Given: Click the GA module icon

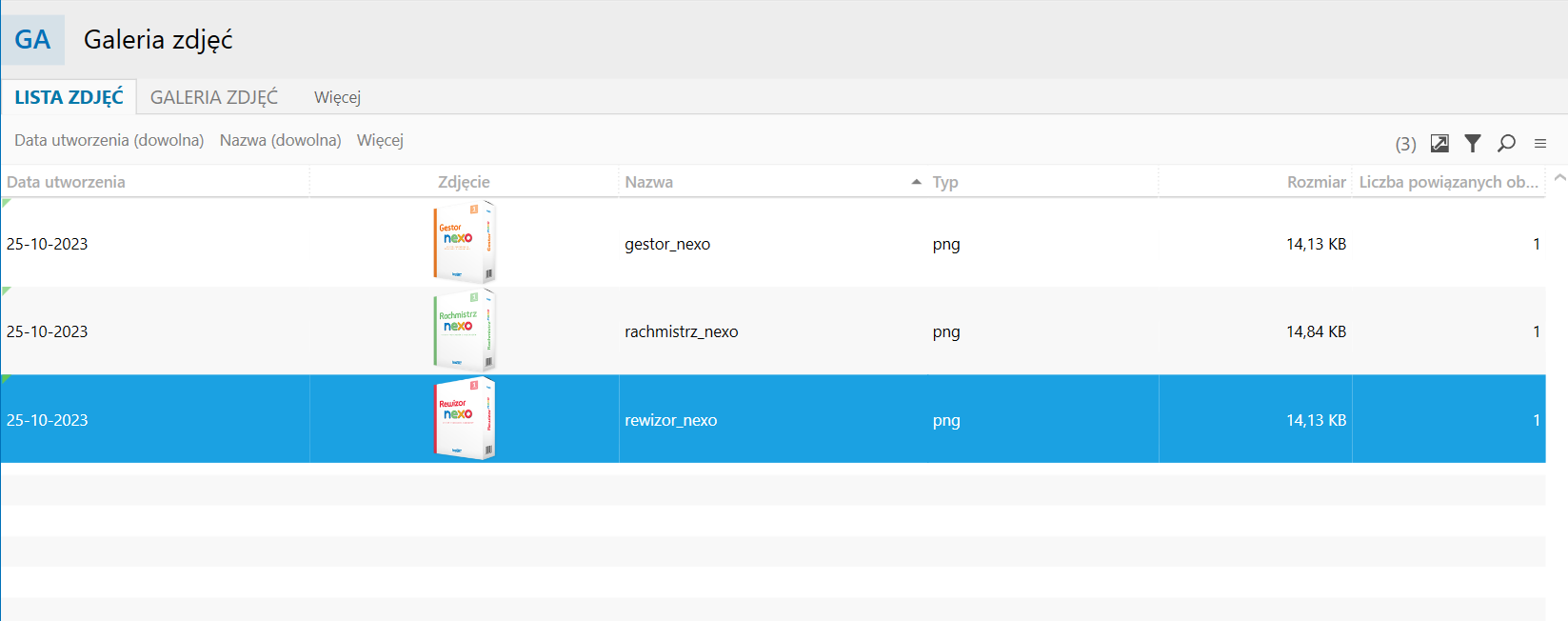Looking at the screenshot, I should 32,40.
